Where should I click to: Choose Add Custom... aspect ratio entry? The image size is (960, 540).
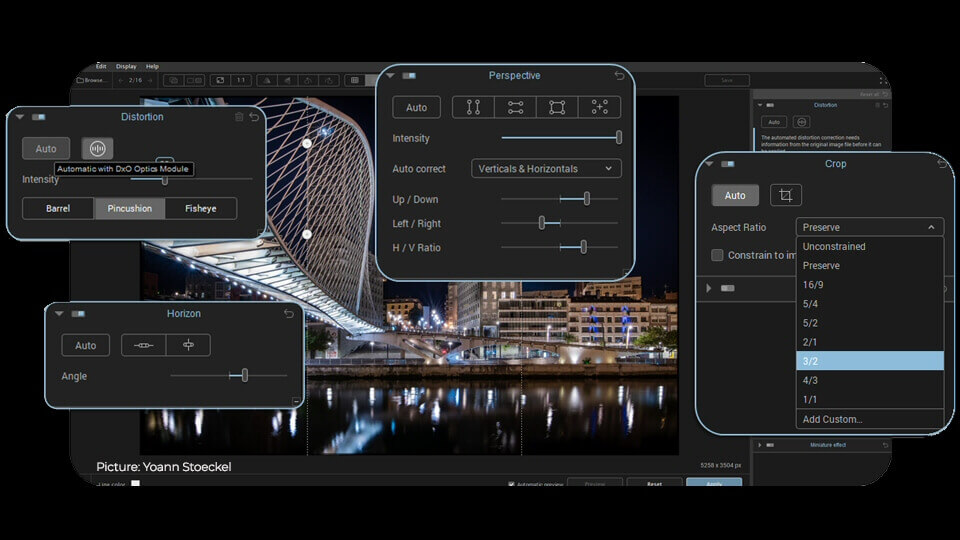pos(869,419)
